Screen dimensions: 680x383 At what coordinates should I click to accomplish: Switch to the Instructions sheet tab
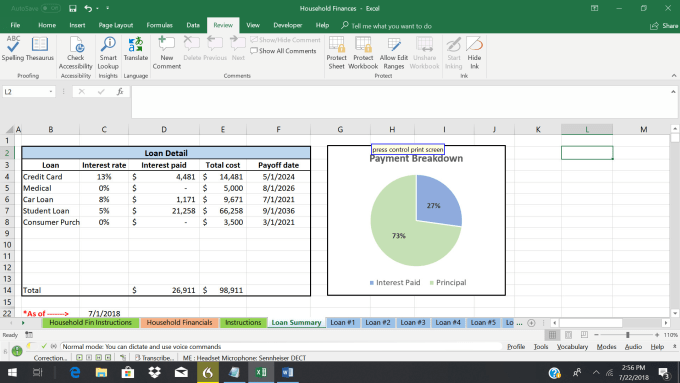243,322
